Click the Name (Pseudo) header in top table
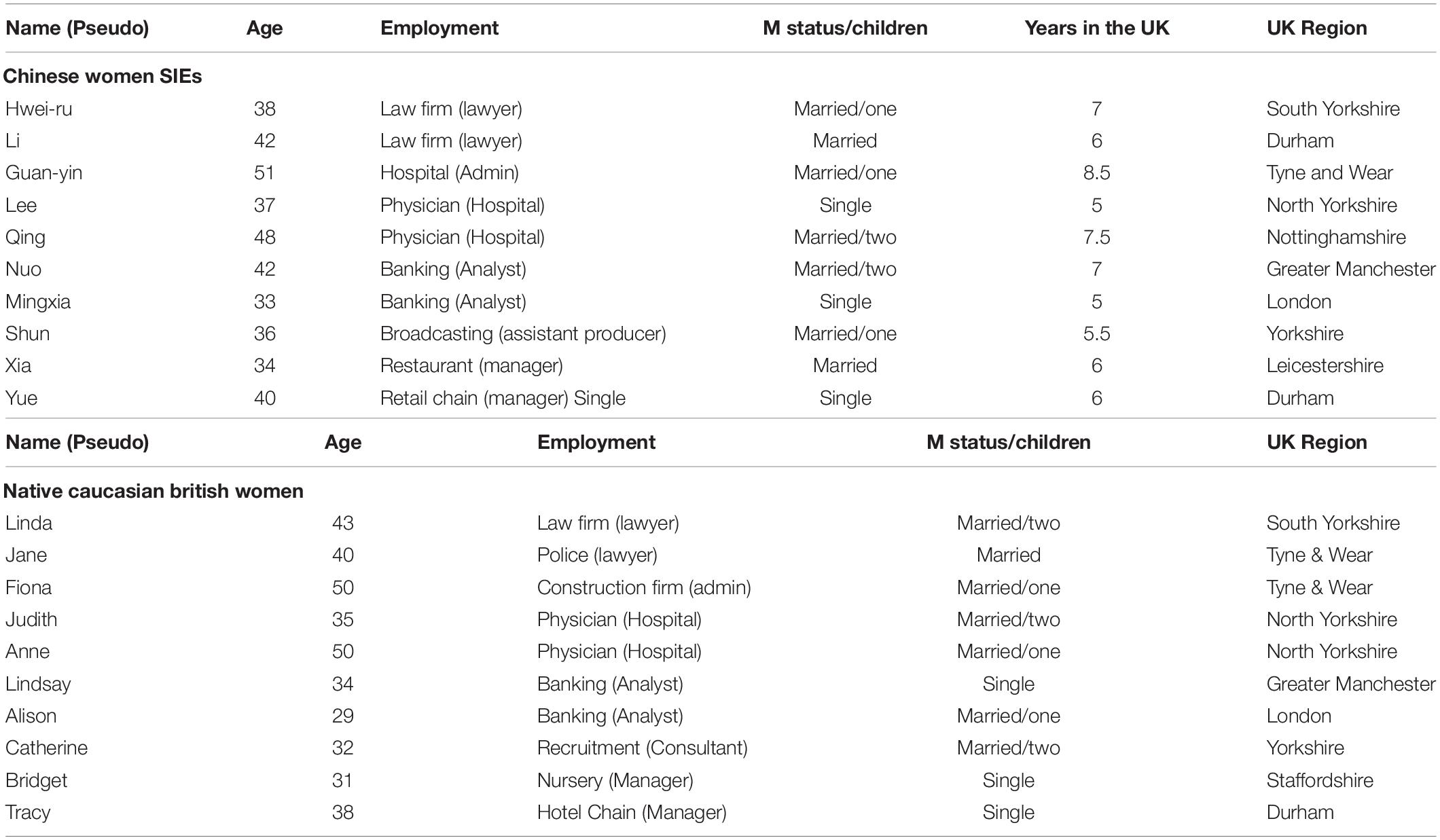1440x840 pixels. tap(77, 28)
